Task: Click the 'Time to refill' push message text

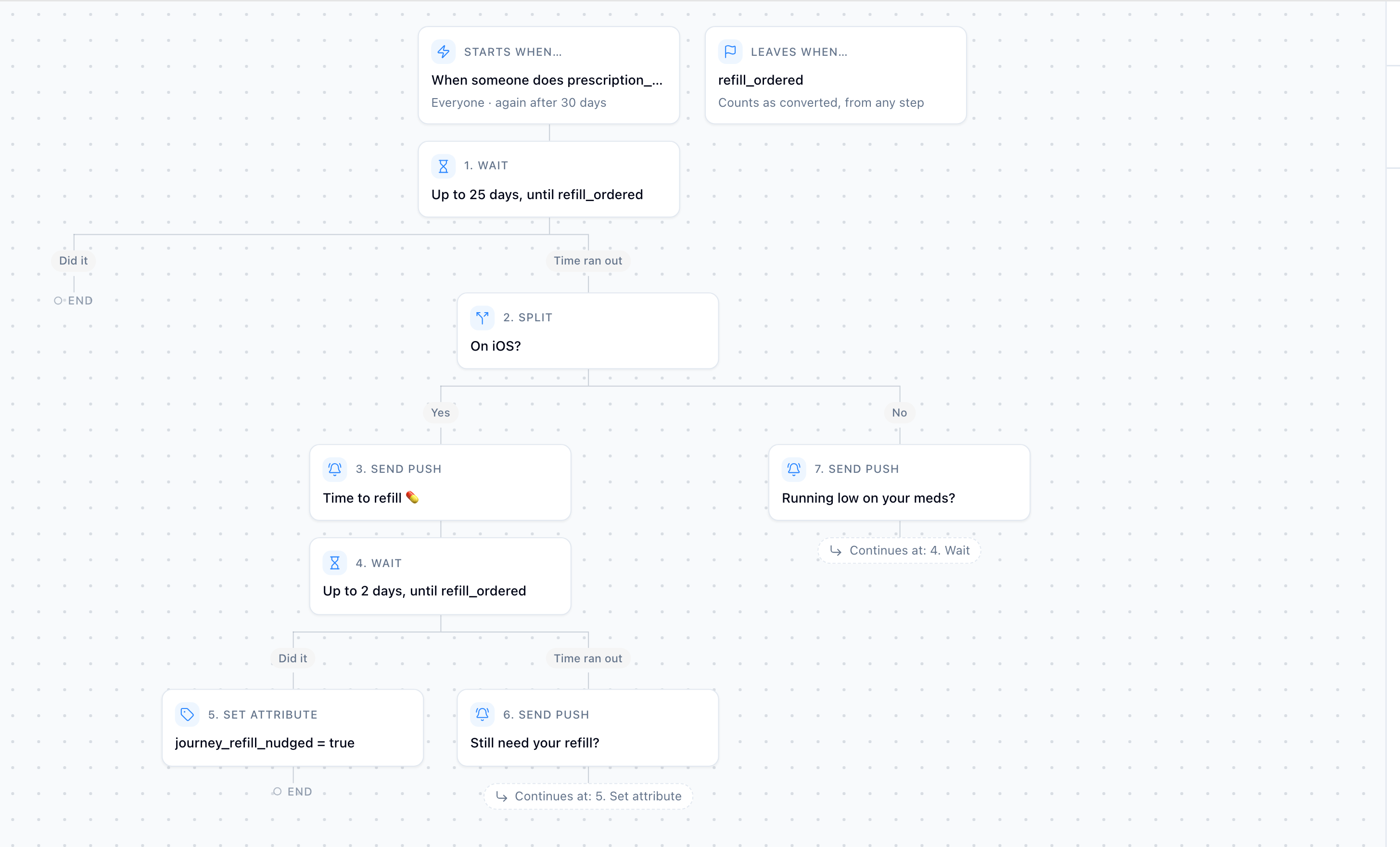Action: click(370, 498)
